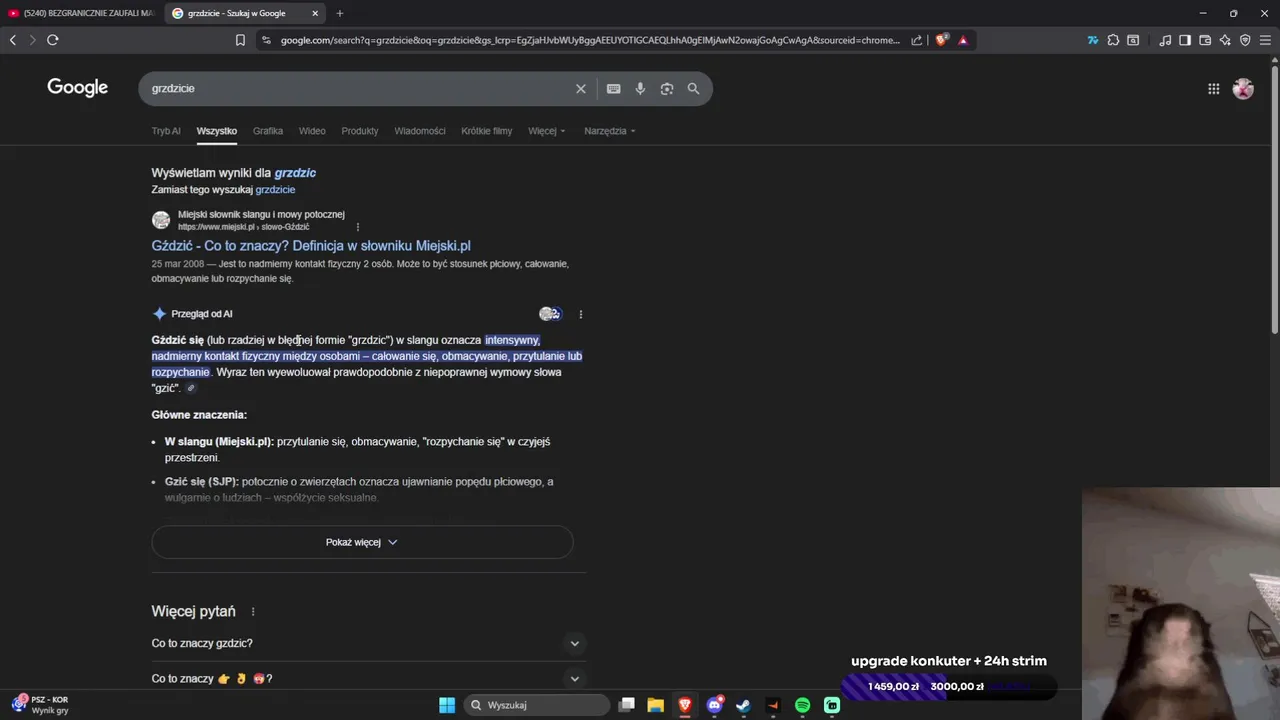1280x720 pixels.
Task: Open the "Narzędzia" tools dropdown
Action: coord(610,131)
